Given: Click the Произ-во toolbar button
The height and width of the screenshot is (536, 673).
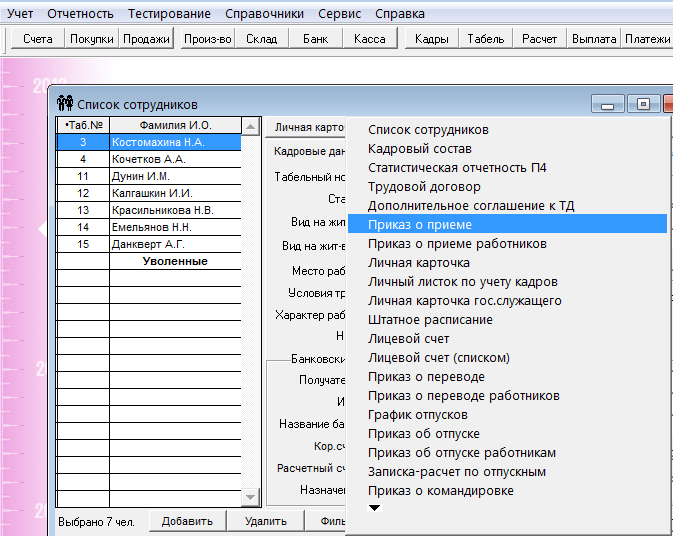Looking at the screenshot, I should [208, 39].
